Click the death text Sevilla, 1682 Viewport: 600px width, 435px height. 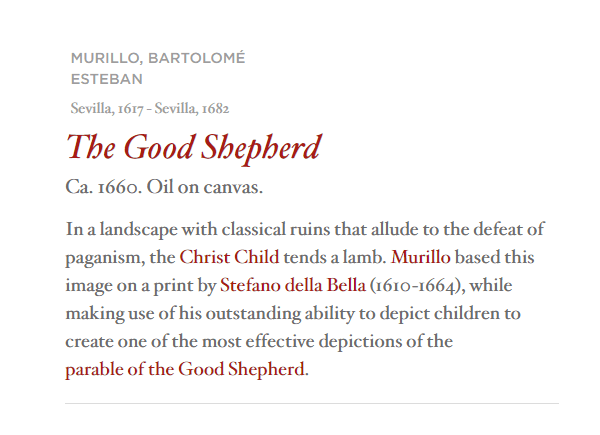pos(192,109)
